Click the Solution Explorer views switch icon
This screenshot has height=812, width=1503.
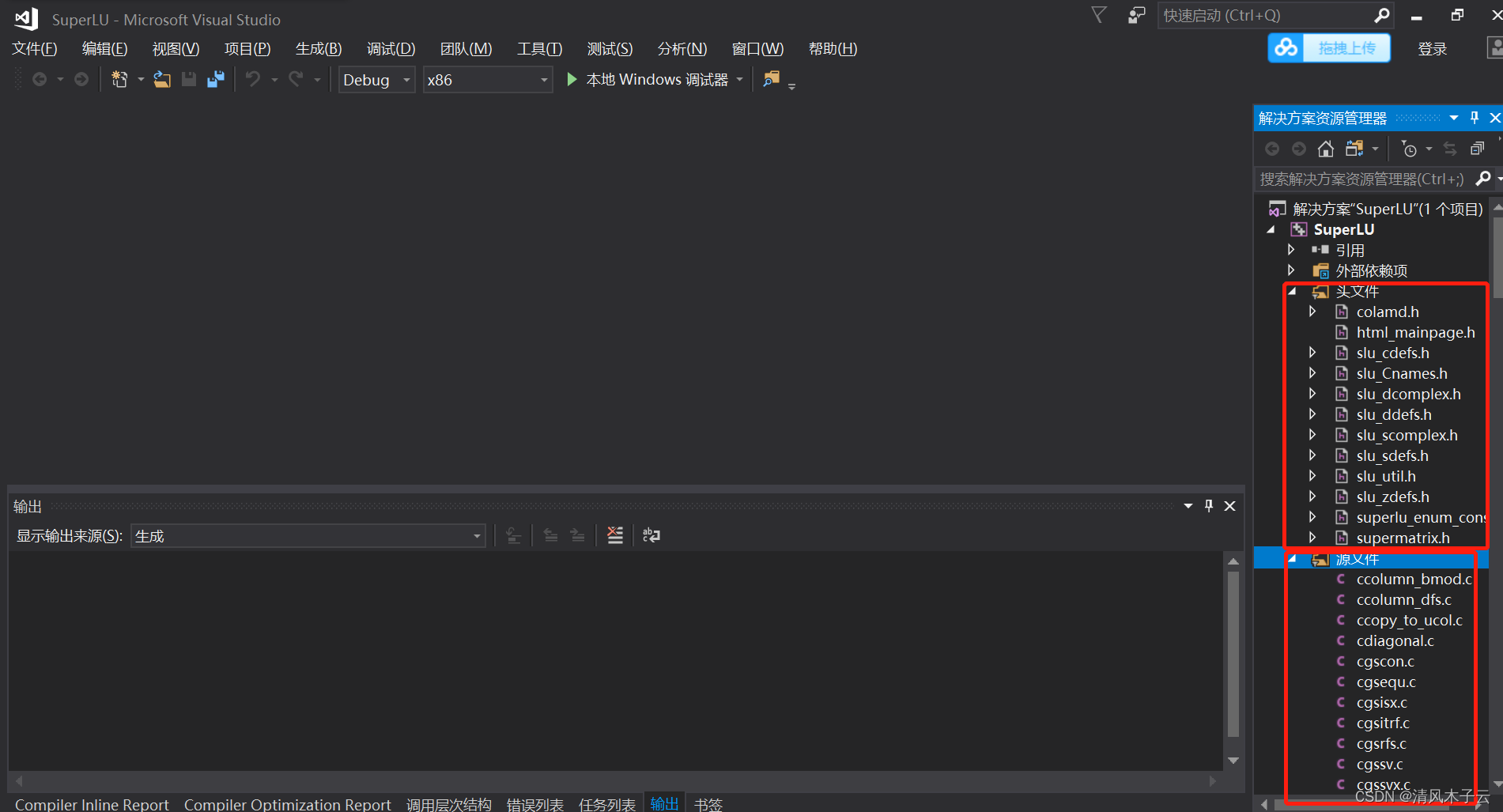(1355, 149)
